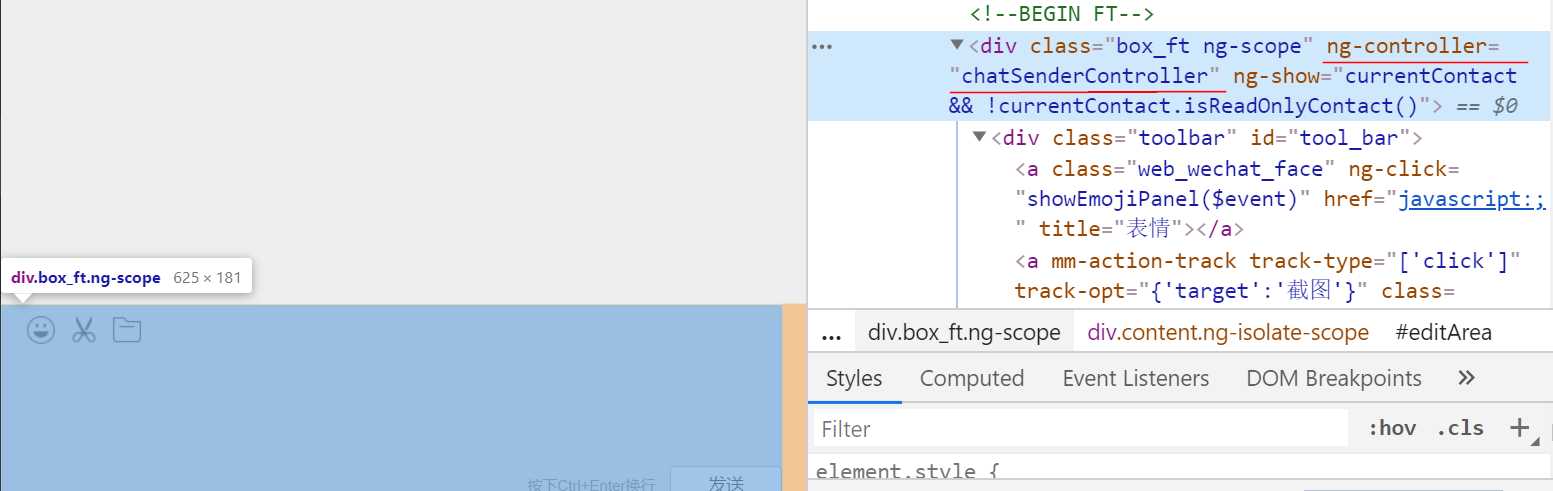Viewport: 1553px width, 491px height.
Task: Click the div.box_ft.ng-scope tooltip label
Action: point(86,277)
